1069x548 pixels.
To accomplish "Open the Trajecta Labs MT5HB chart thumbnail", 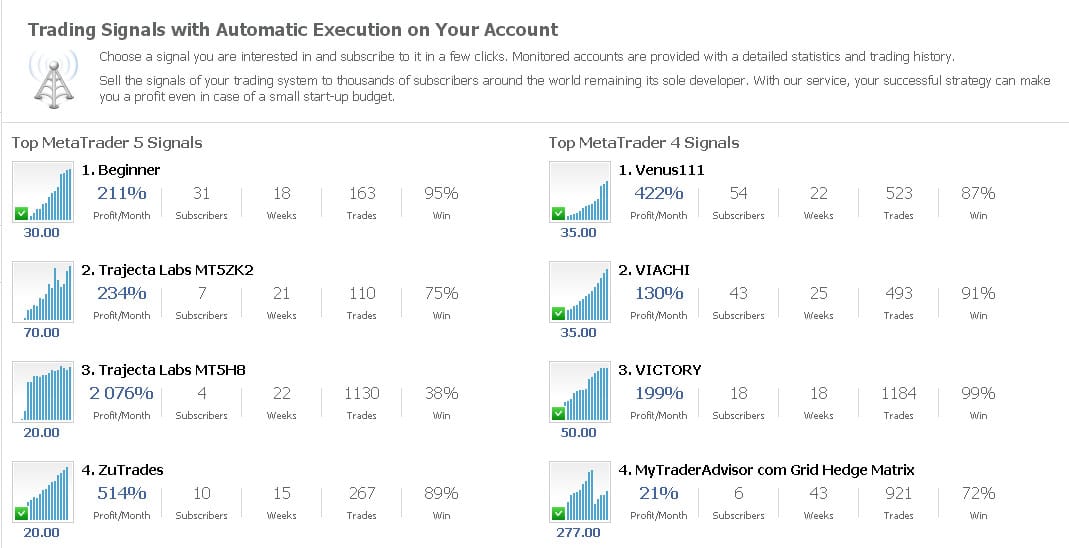I will 43,392.
